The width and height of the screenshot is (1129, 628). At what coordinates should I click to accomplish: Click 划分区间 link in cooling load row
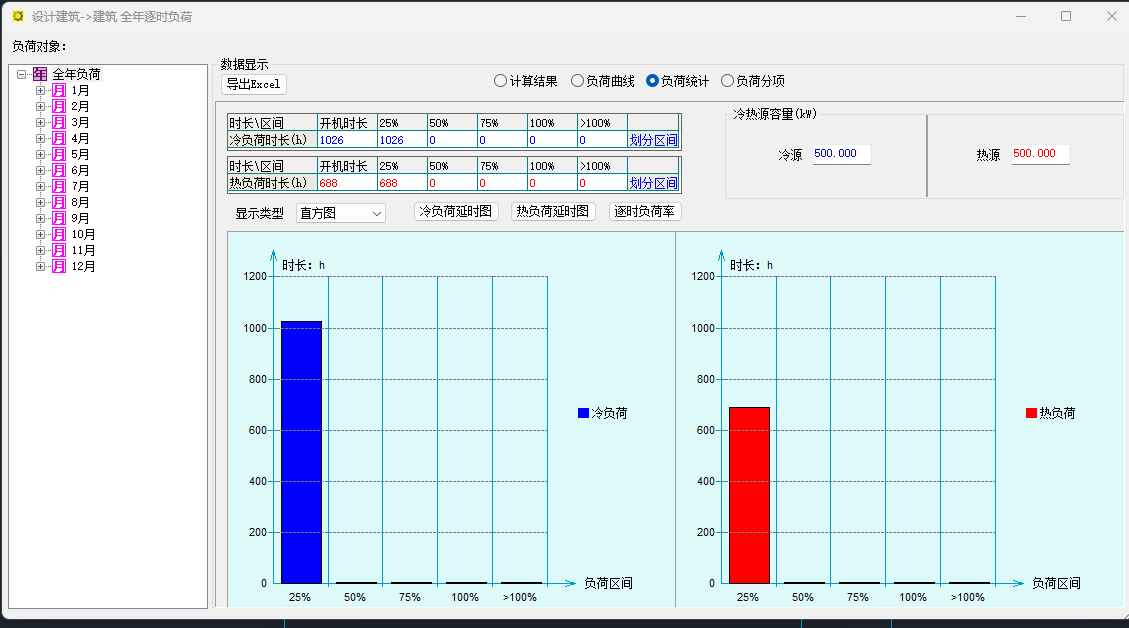653,140
